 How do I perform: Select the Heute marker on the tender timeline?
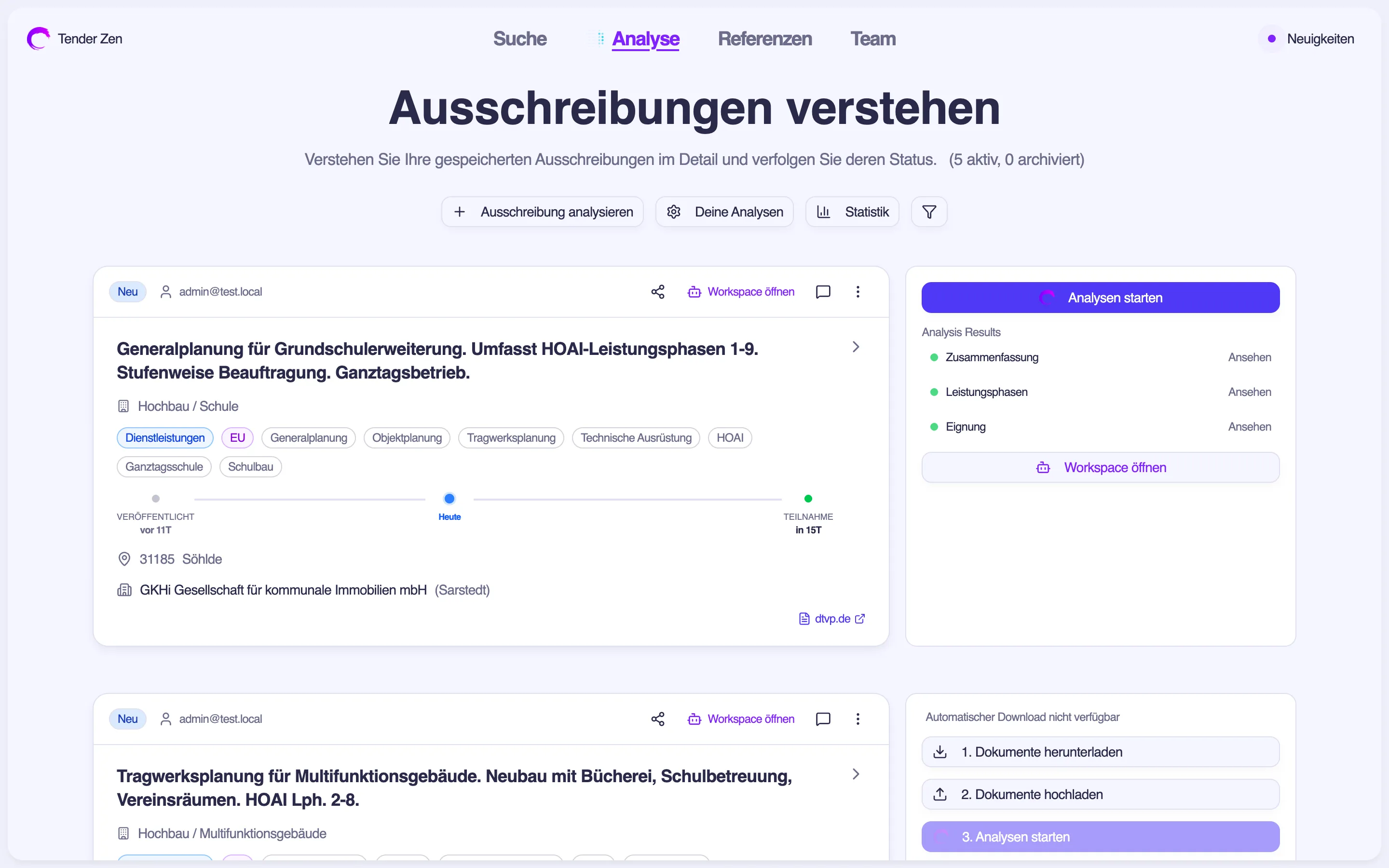449,498
